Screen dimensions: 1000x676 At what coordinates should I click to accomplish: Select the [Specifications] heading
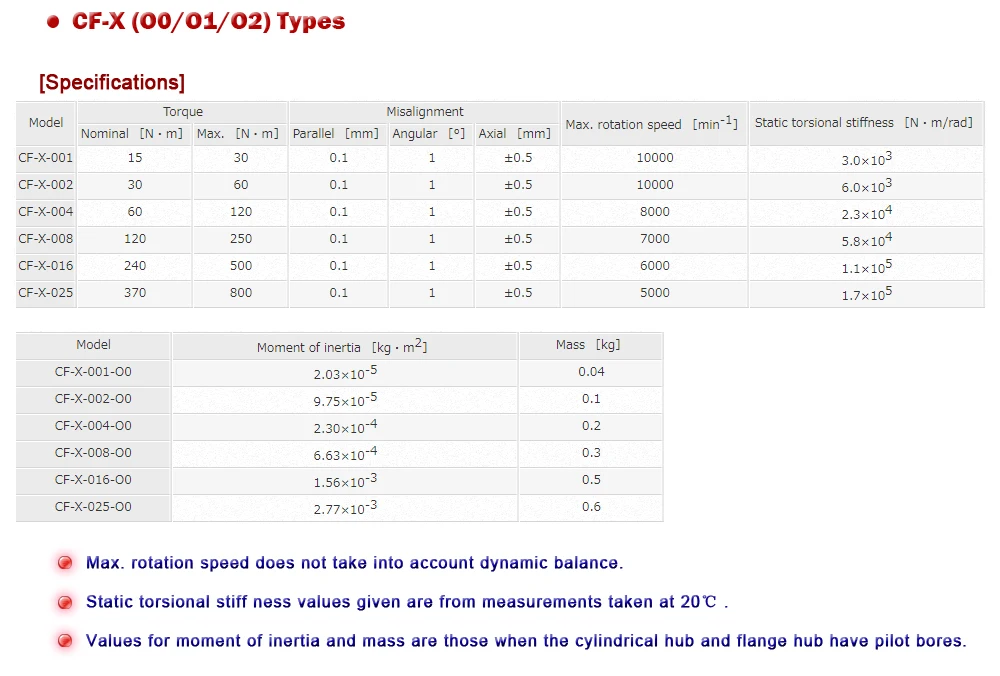tap(112, 82)
